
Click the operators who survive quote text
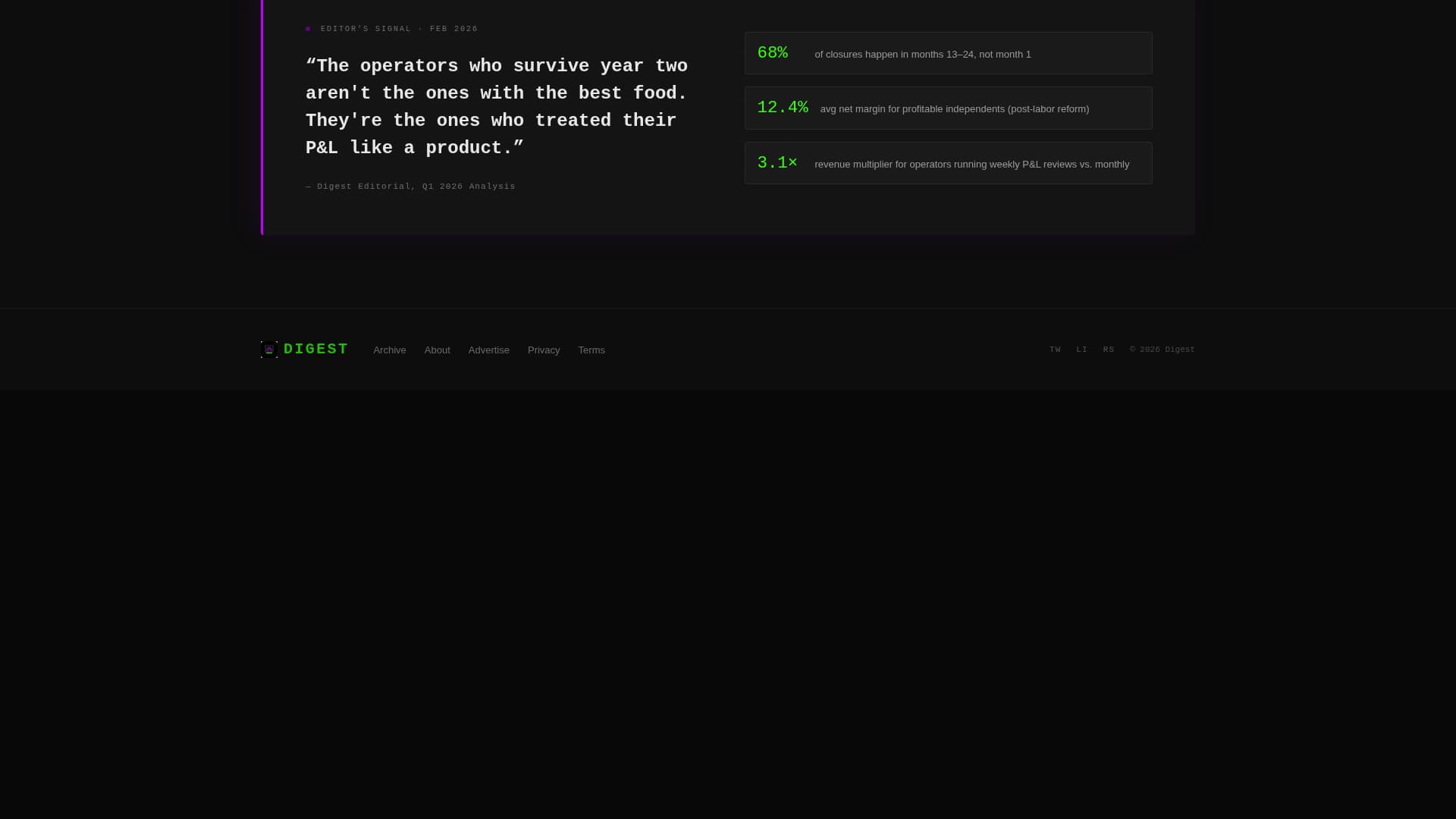tap(497, 107)
